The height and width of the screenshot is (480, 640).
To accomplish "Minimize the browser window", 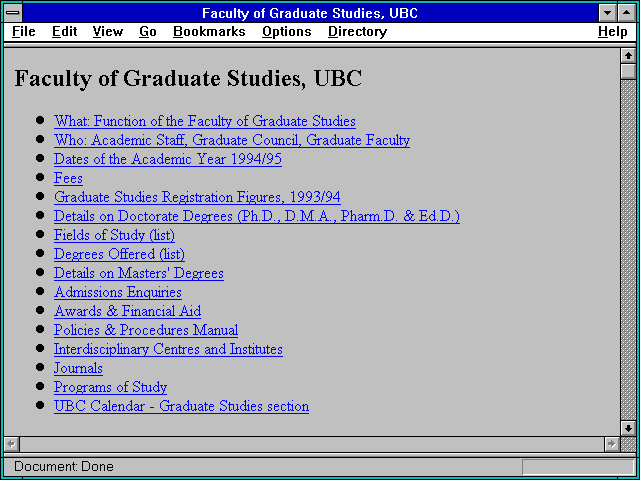I will (607, 13).
